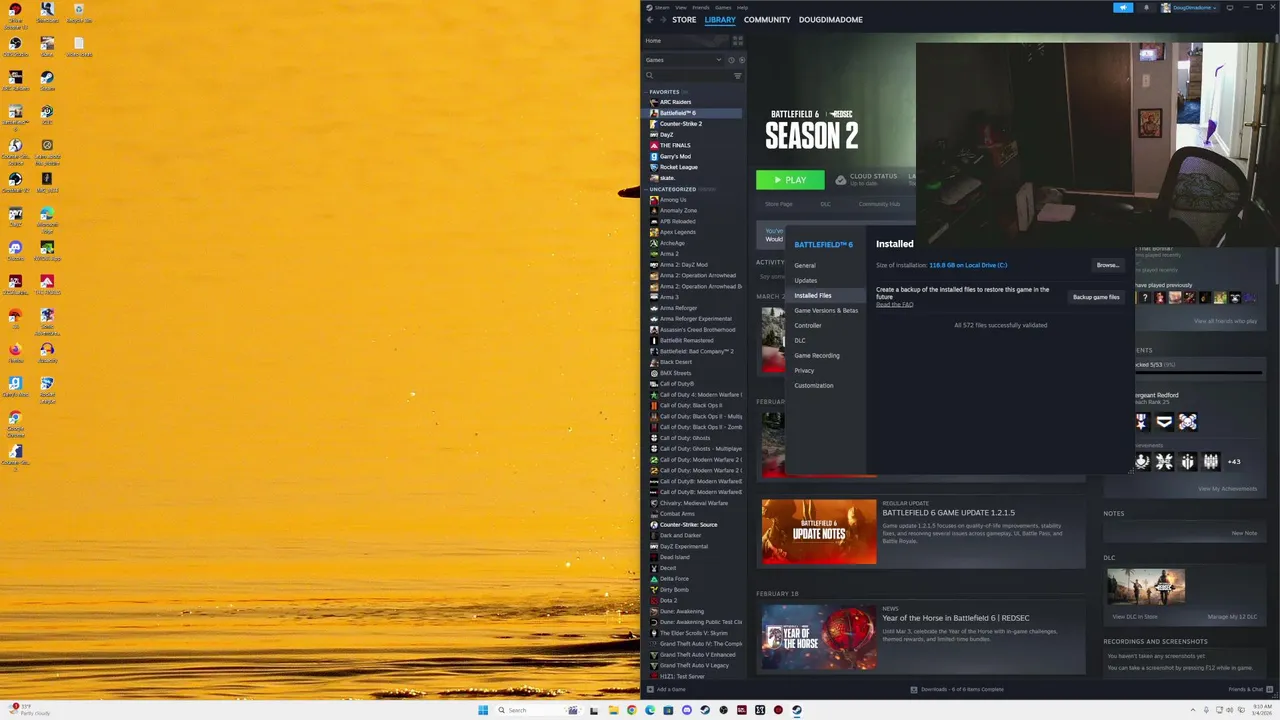Open Discord from the taskbar
Image resolution: width=1280 pixels, height=720 pixels.
(x=687, y=710)
